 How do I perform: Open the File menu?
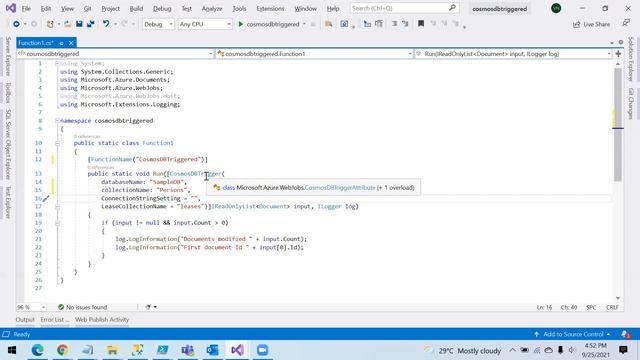(26, 9)
